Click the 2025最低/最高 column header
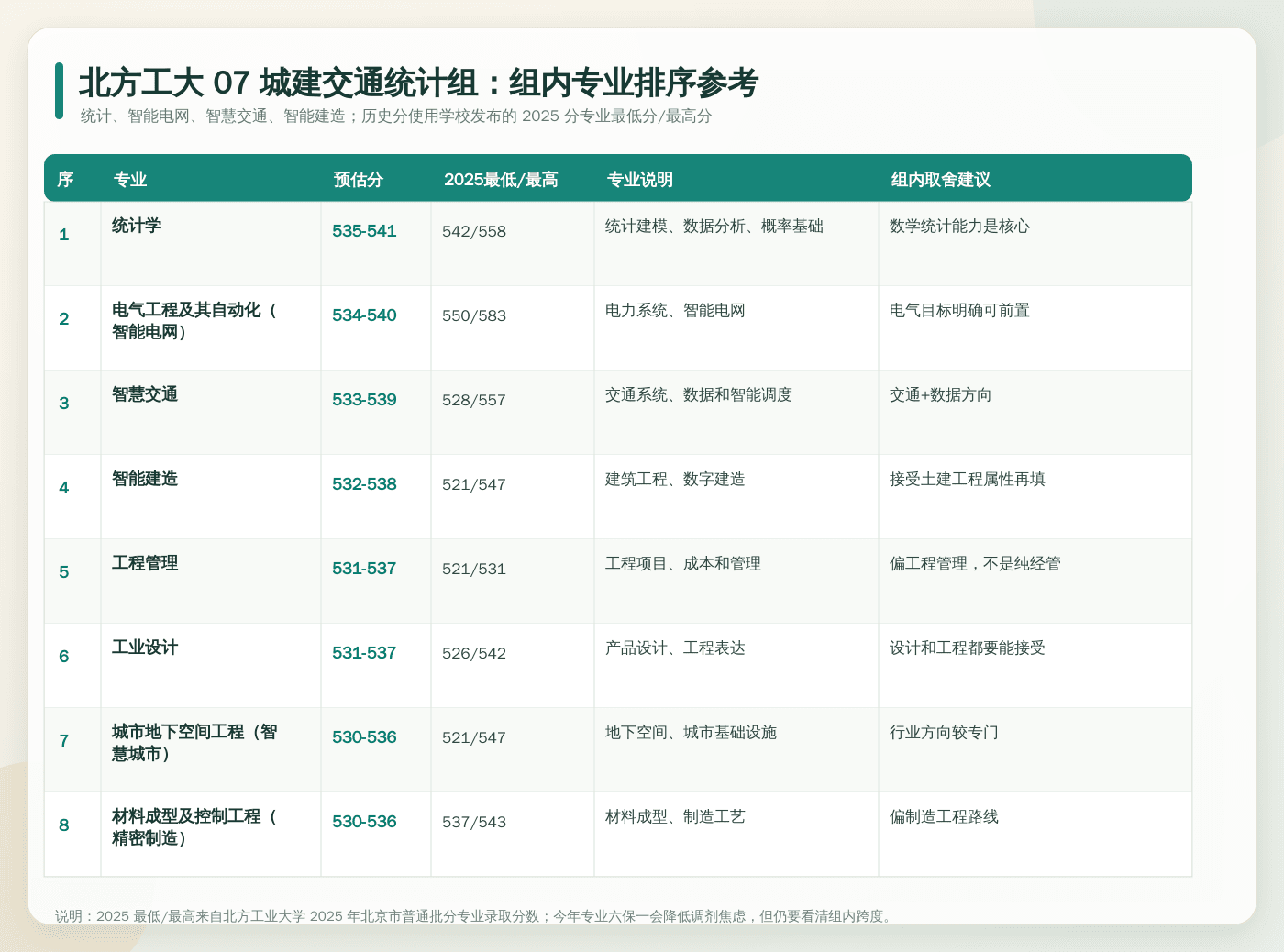Viewport: 1284px width, 952px height. coord(502,179)
